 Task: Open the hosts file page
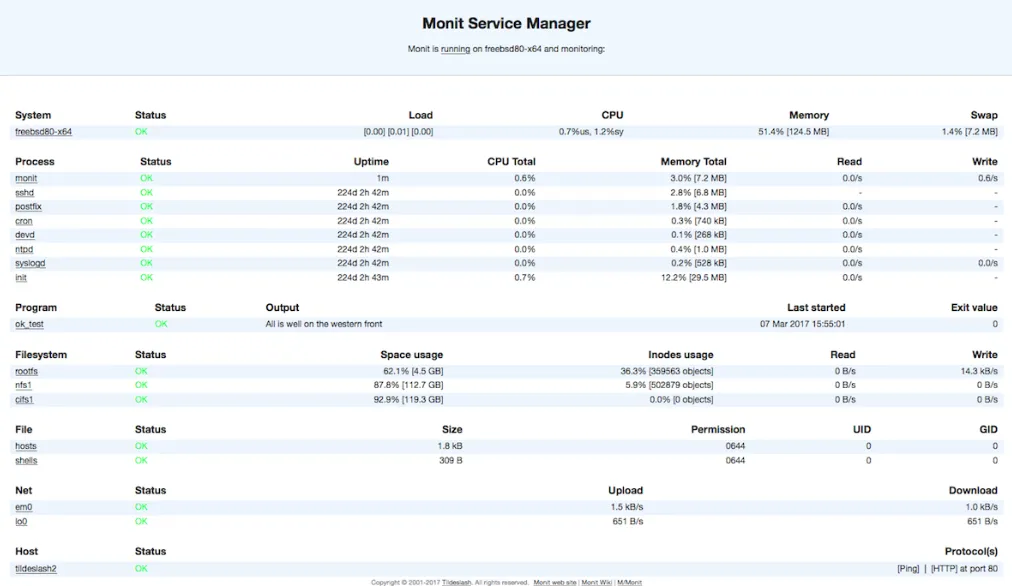tap(26, 446)
